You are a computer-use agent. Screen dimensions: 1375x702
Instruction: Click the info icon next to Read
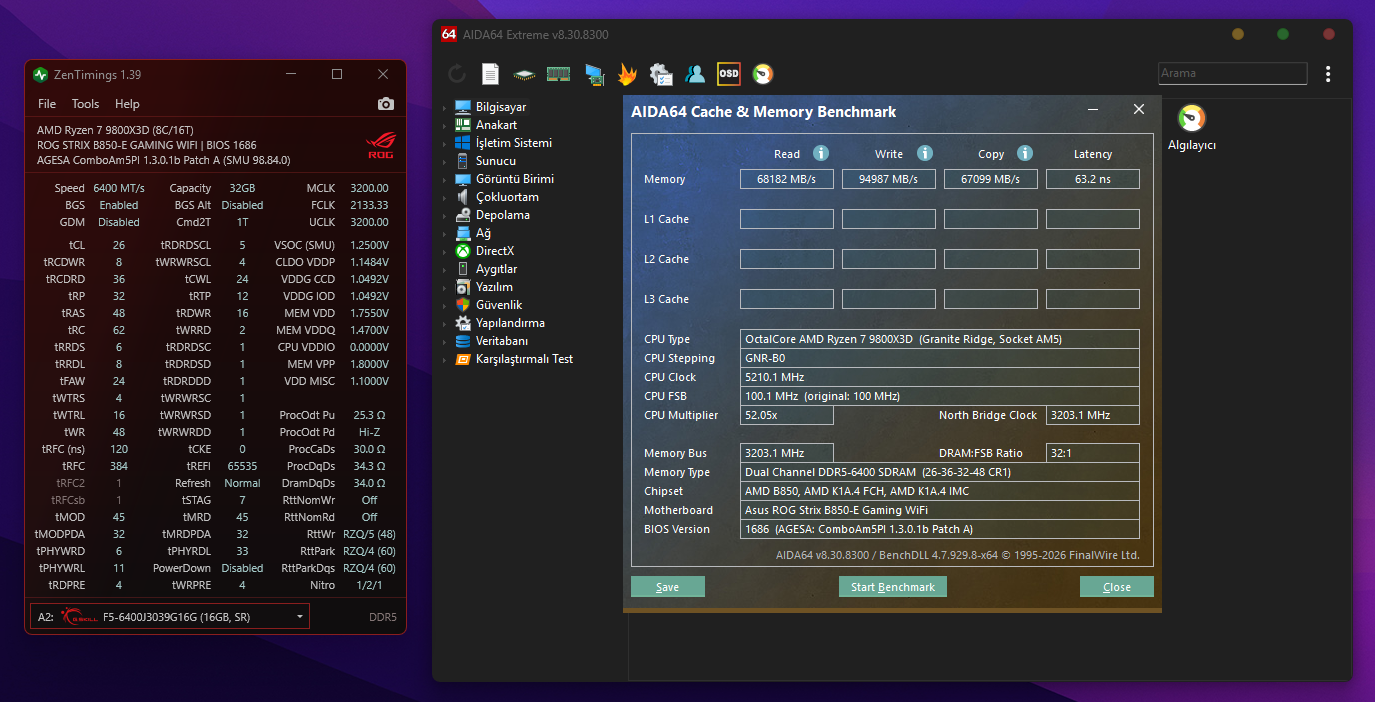[821, 153]
